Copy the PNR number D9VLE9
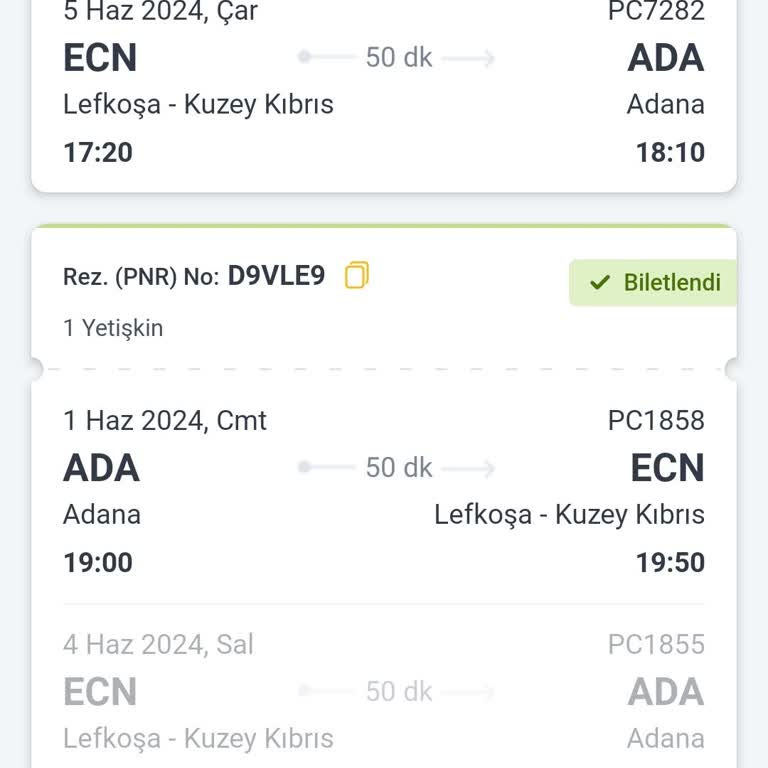 (357, 275)
